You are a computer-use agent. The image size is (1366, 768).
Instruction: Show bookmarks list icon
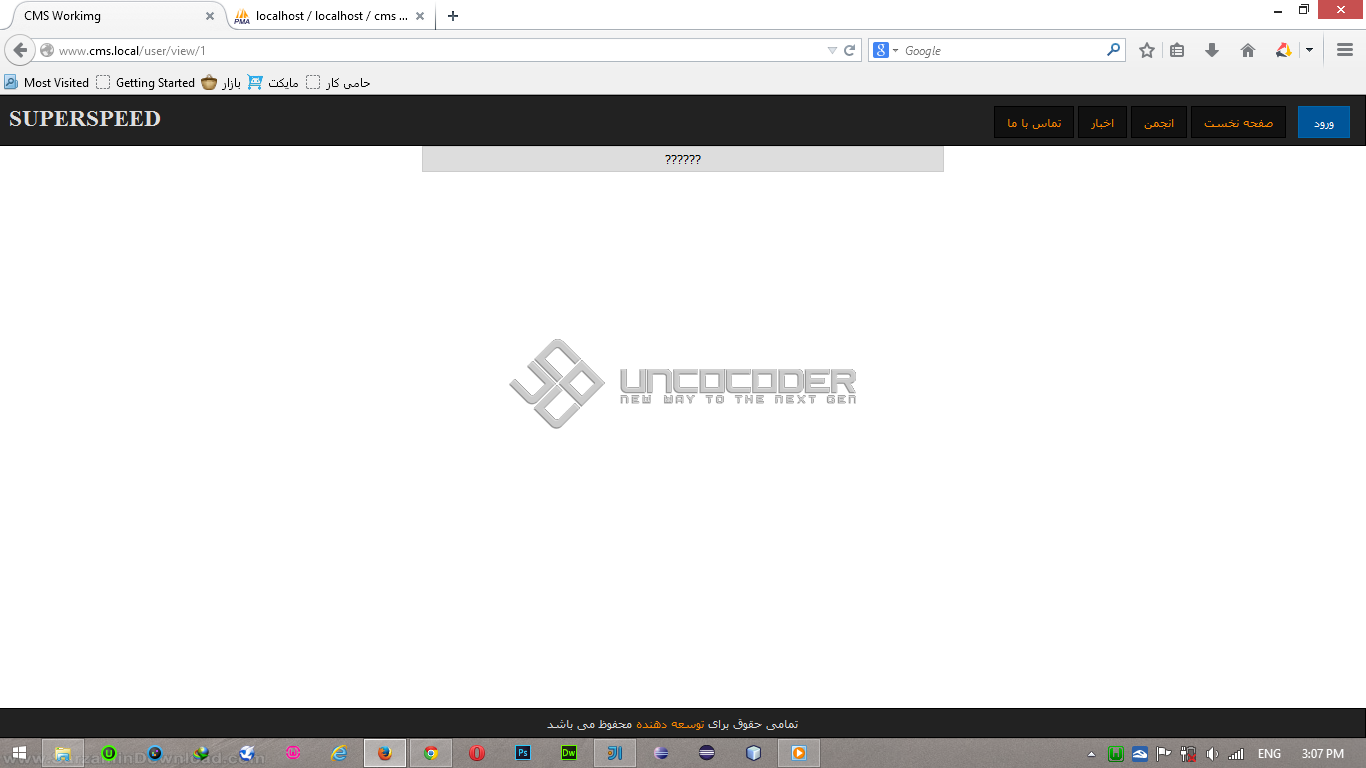click(1178, 50)
